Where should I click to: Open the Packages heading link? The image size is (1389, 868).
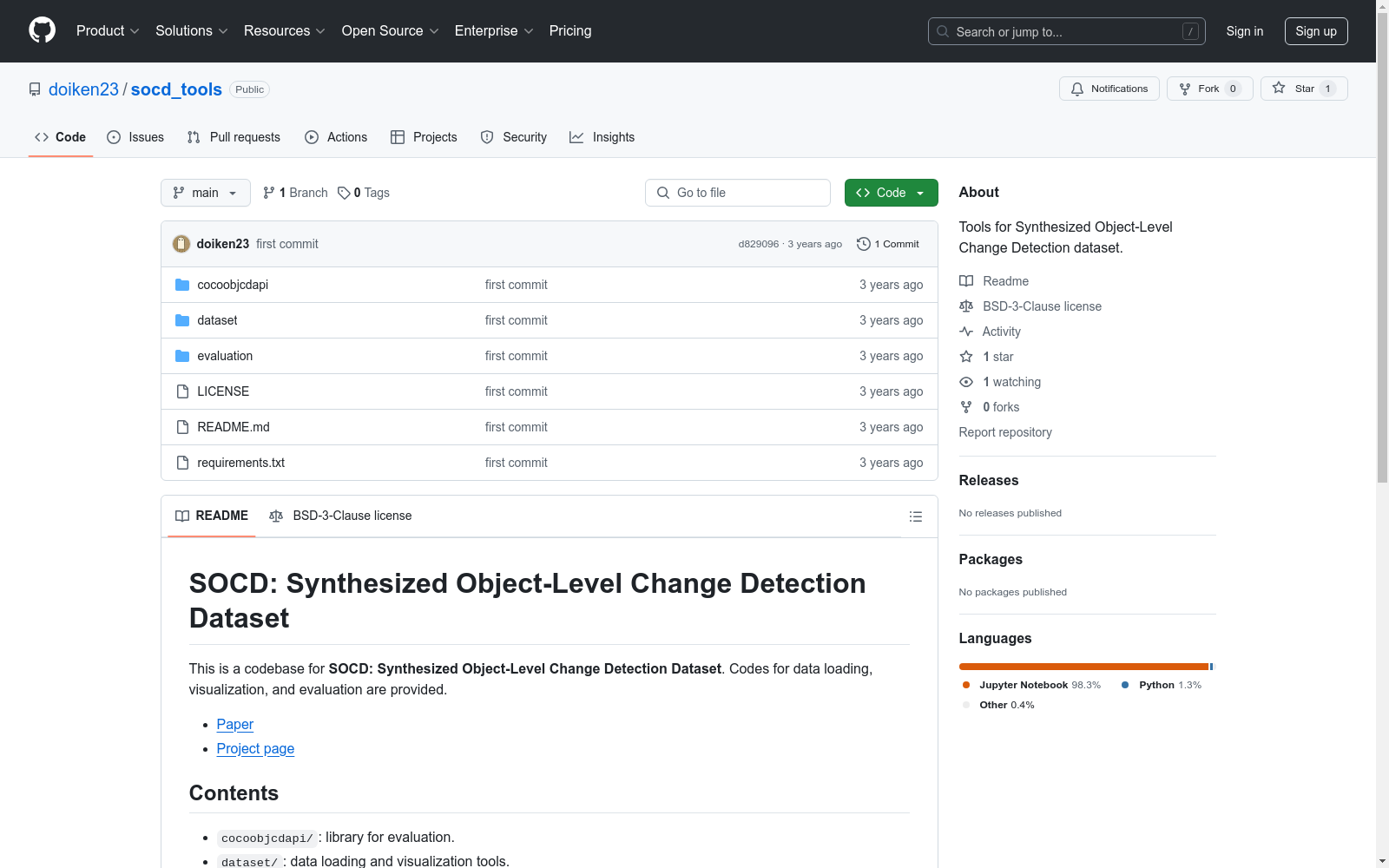pos(991,559)
